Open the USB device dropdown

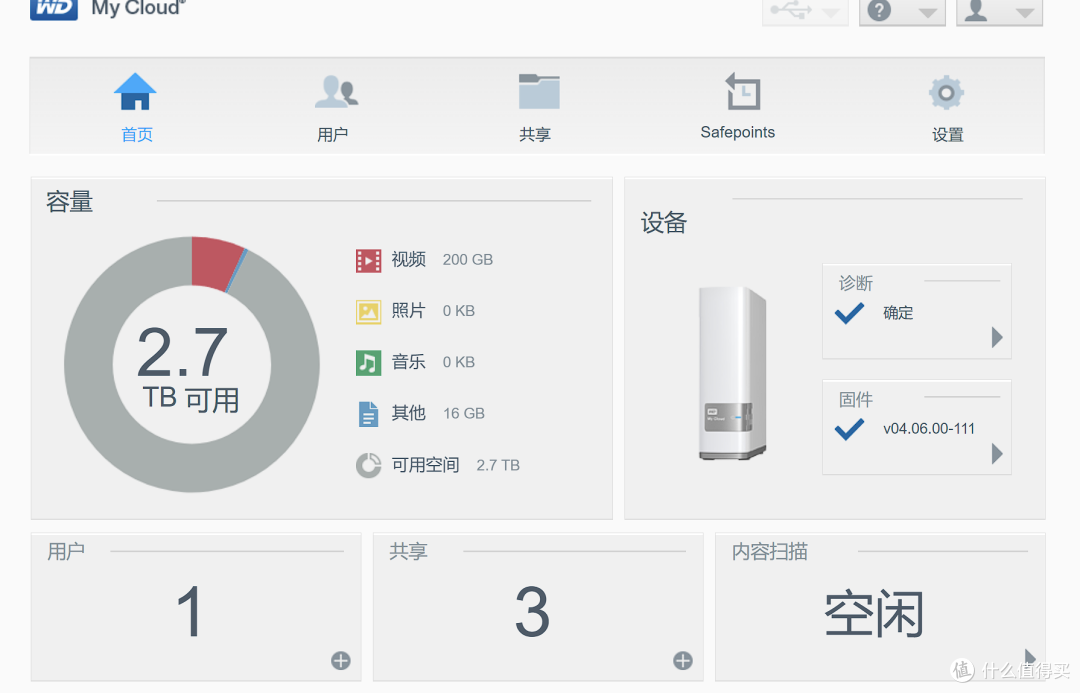[x=804, y=12]
